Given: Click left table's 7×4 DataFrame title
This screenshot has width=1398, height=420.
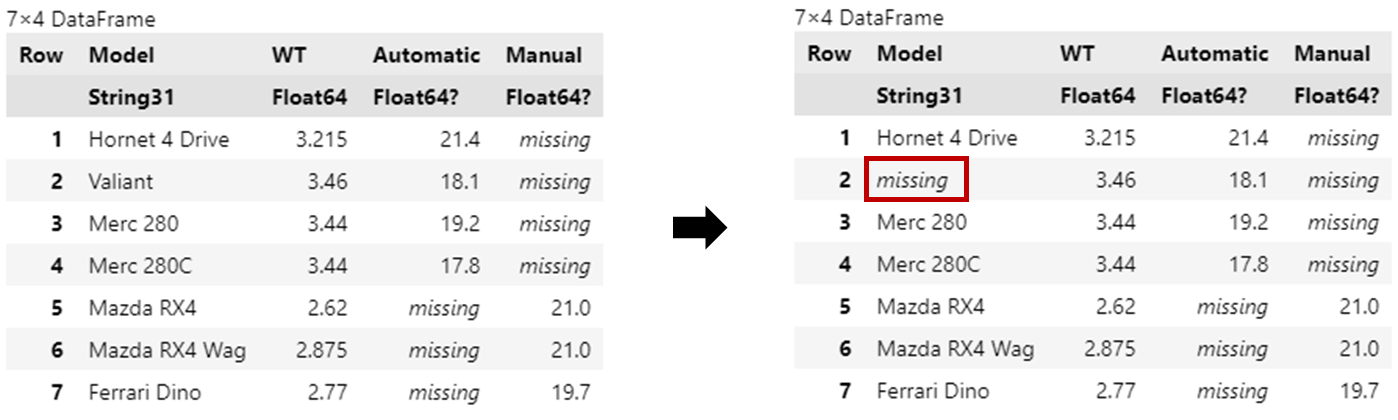Looking at the screenshot, I should click(81, 19).
